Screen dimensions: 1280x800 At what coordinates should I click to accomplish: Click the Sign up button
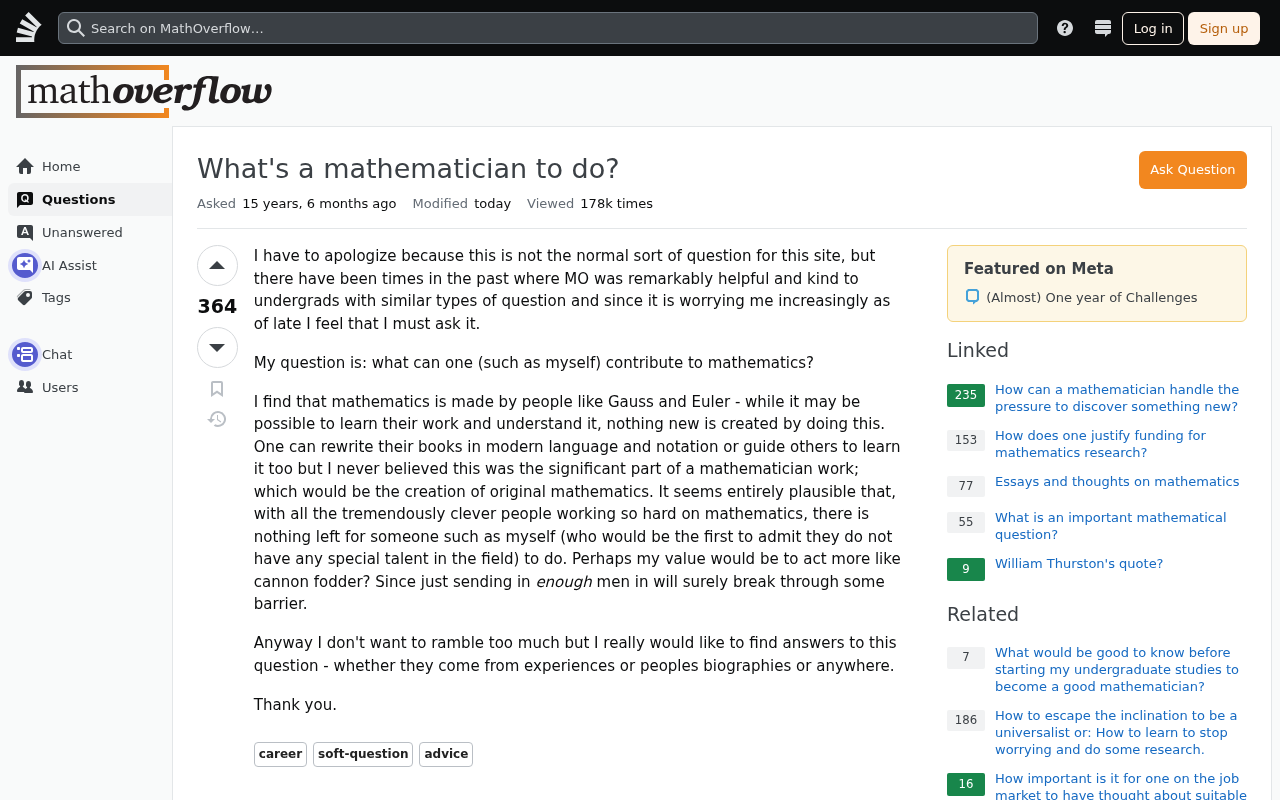[x=1224, y=28]
